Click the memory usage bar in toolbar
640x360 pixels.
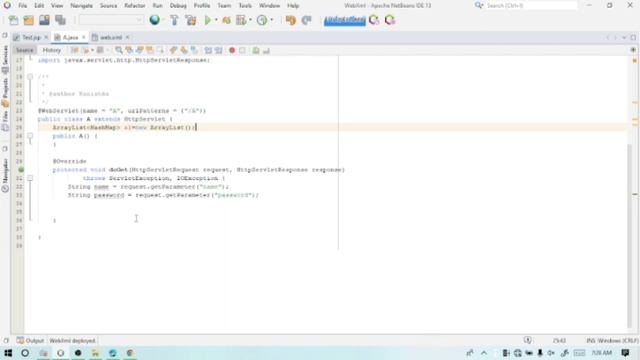345,20
